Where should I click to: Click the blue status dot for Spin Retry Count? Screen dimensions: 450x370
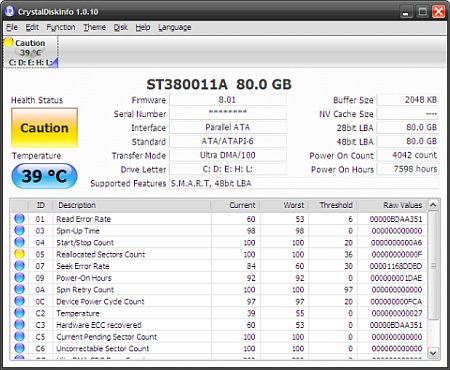(19, 289)
